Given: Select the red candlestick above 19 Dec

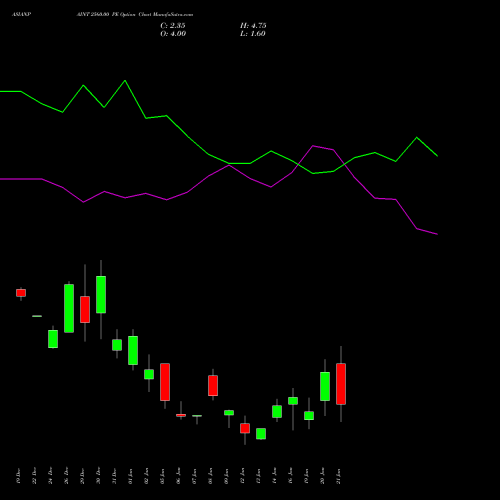Looking at the screenshot, I should (x=21, y=293).
